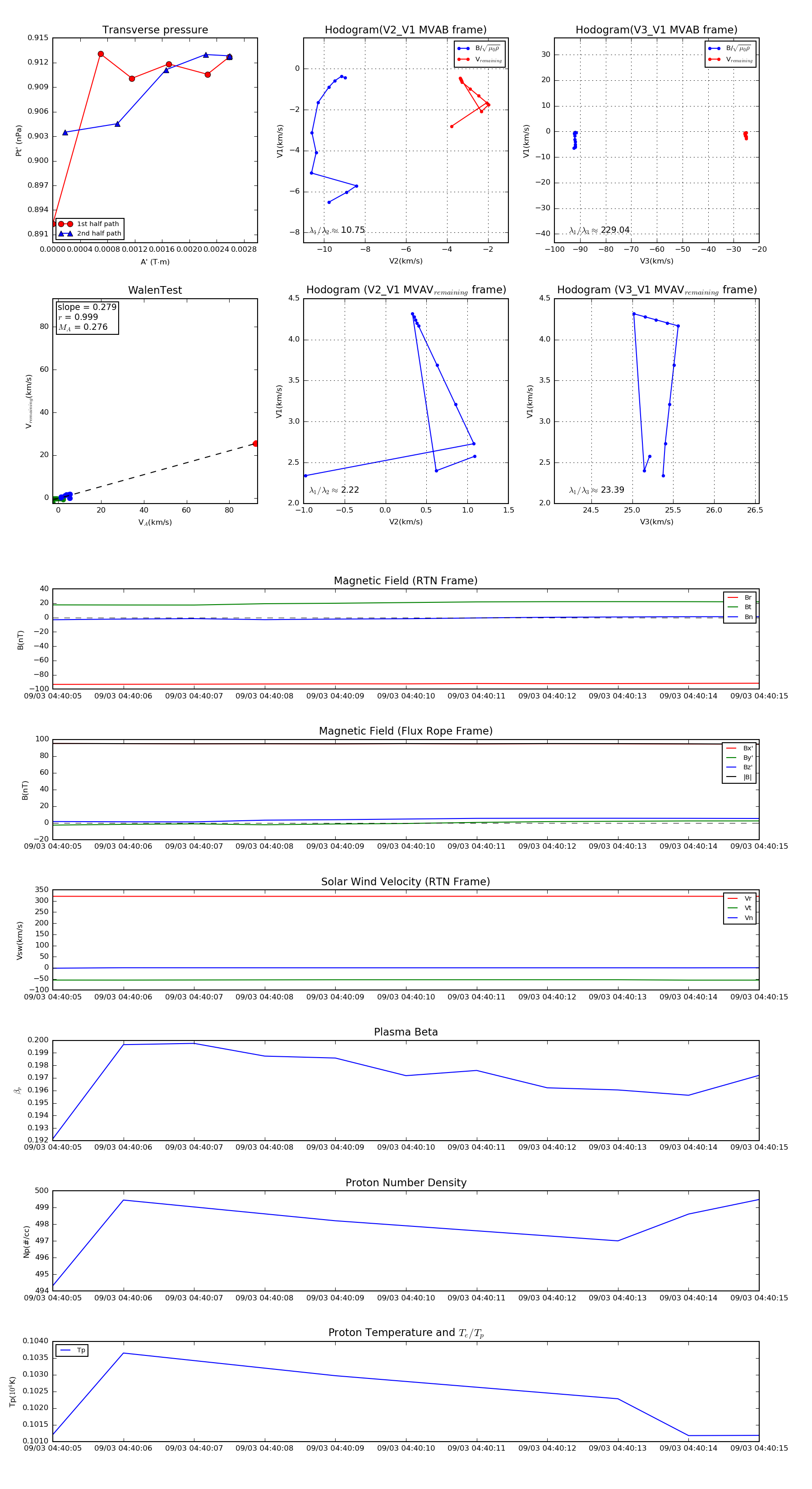Image resolution: width=812 pixels, height=1489 pixels.
Task: Click the 'Proton Number Density' title
Action: (x=406, y=1183)
